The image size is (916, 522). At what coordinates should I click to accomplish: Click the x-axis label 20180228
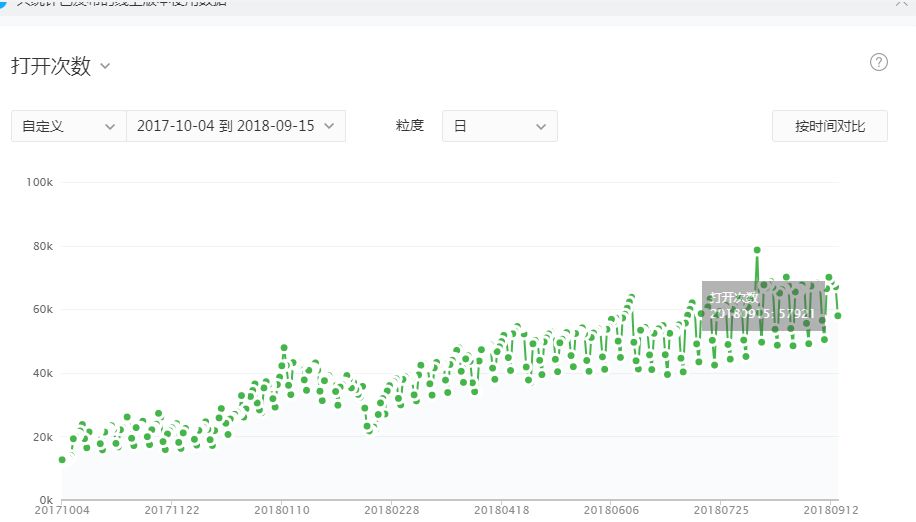click(392, 510)
